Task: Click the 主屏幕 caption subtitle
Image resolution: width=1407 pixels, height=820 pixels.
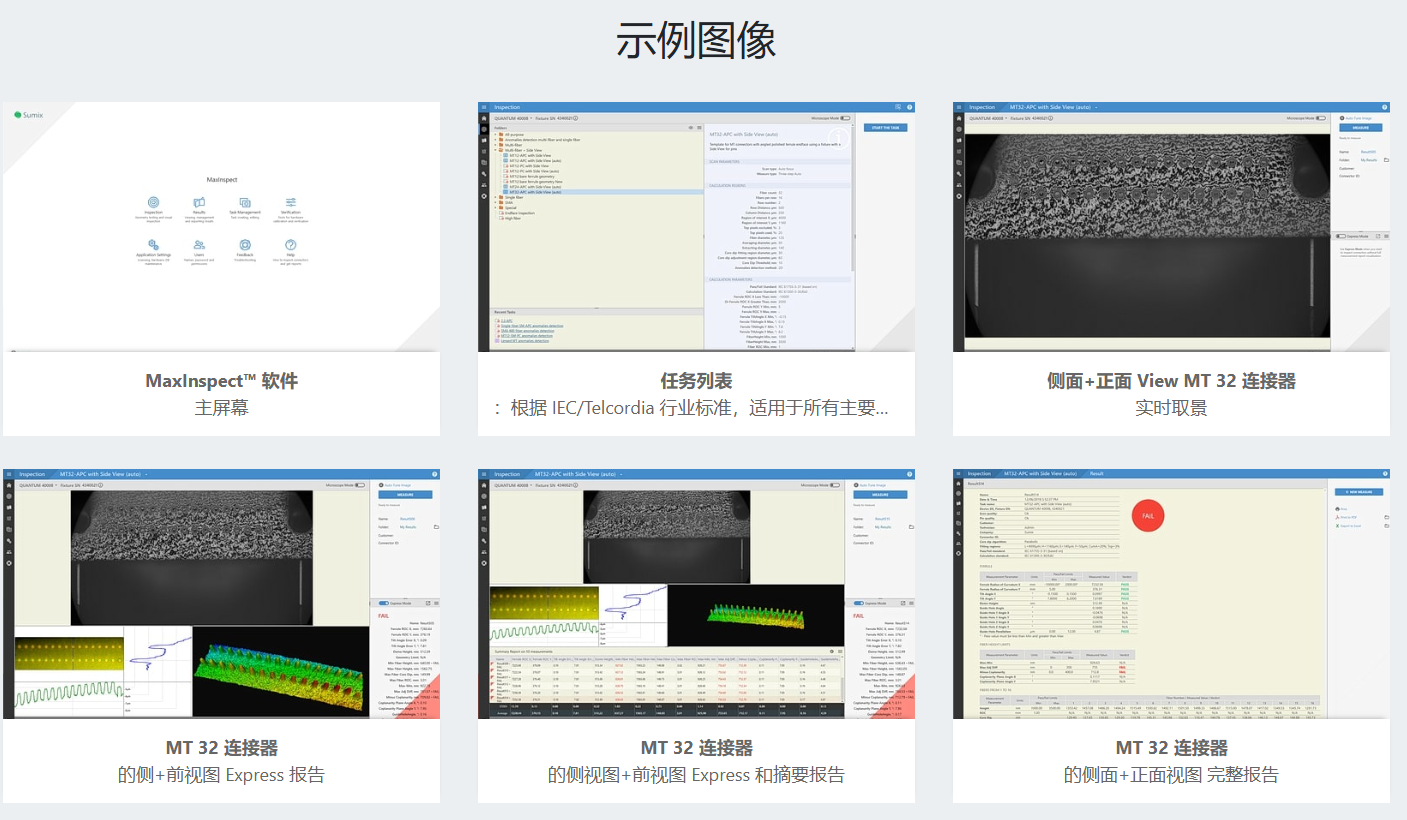Action: click(x=221, y=408)
